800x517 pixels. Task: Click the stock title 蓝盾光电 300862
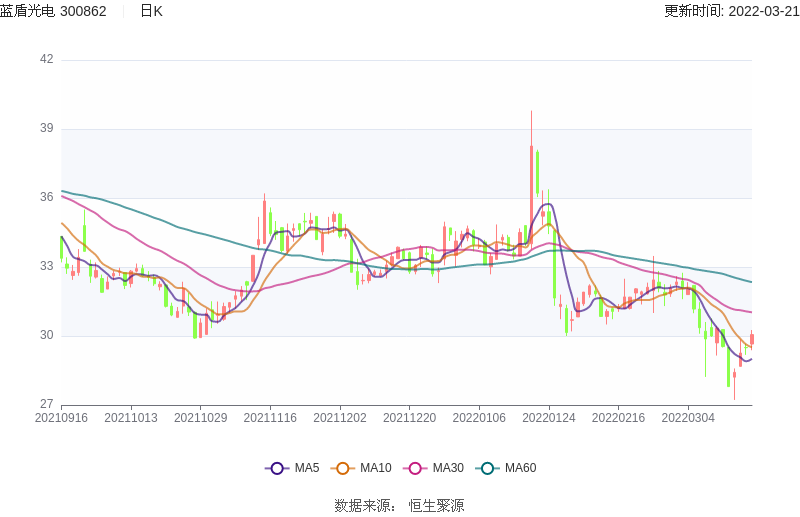pyautogui.click(x=54, y=11)
